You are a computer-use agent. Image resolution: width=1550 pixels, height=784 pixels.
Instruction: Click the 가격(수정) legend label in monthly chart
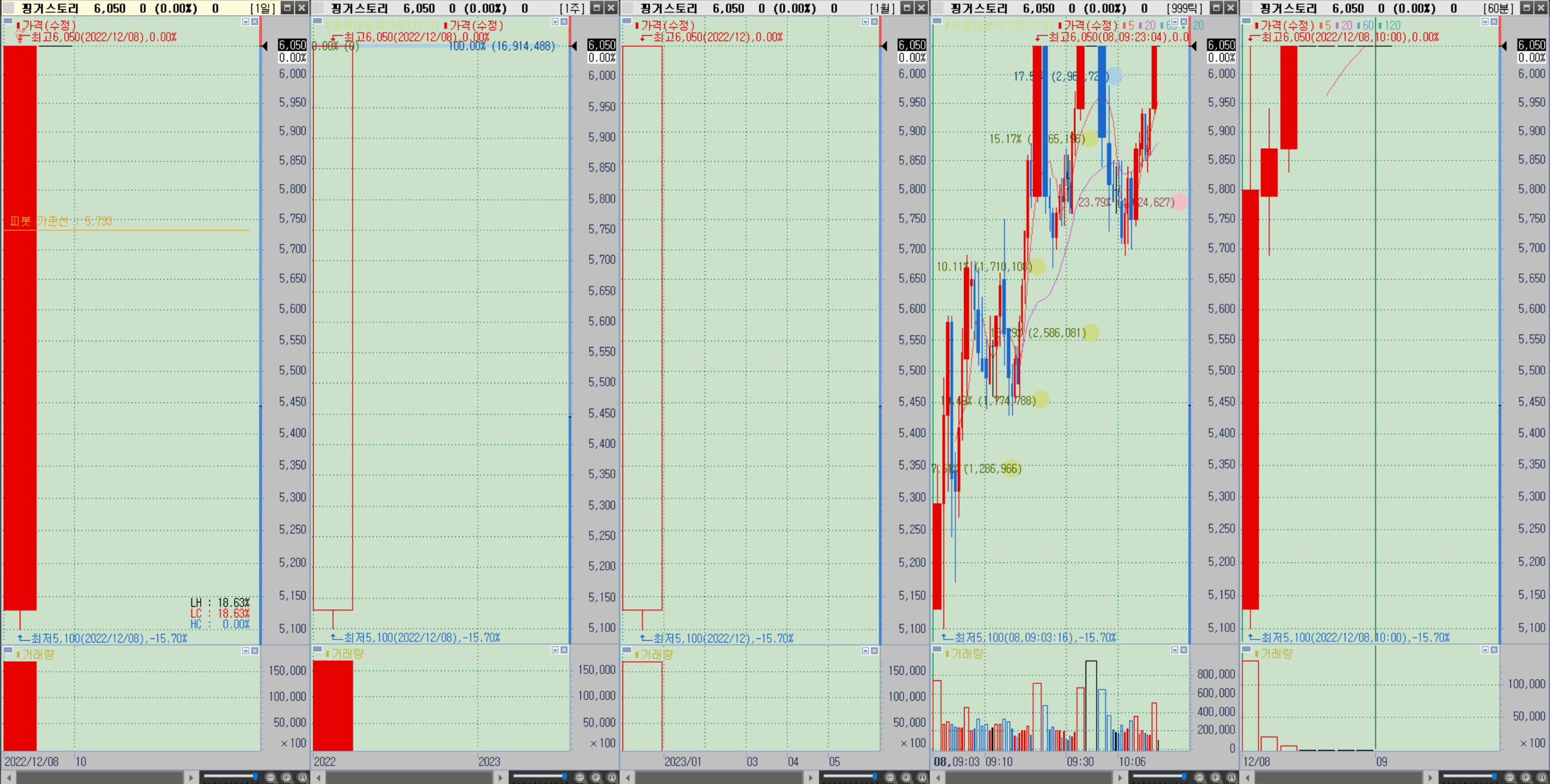[x=668, y=25]
